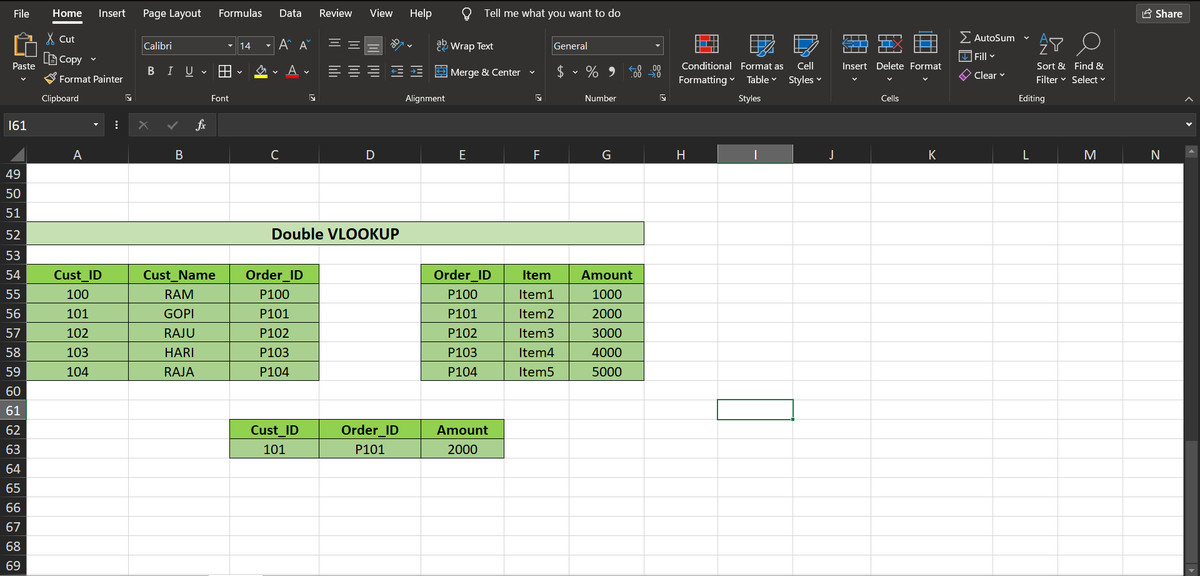Toggle Bold formatting
Viewport: 1200px width, 576px height.
point(150,72)
